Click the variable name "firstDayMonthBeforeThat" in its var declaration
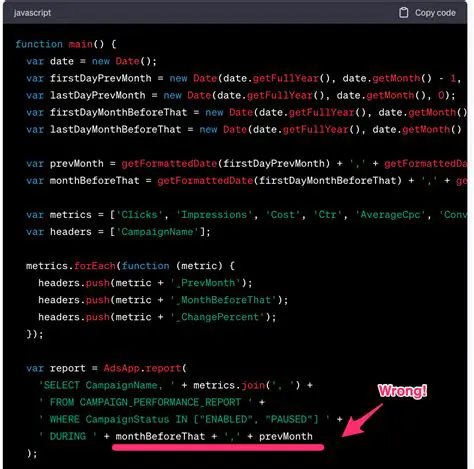 point(118,112)
